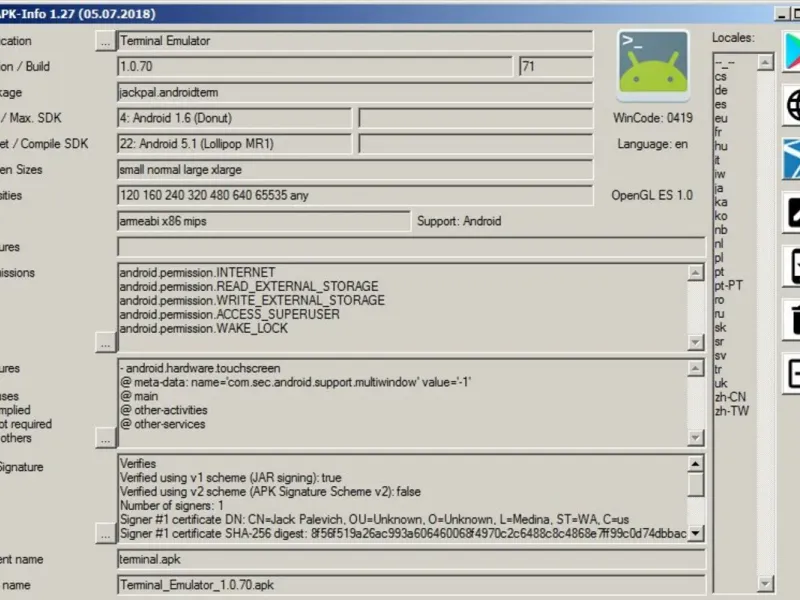Click the empty textures field
This screenshot has height=600, width=800.
tap(411, 247)
